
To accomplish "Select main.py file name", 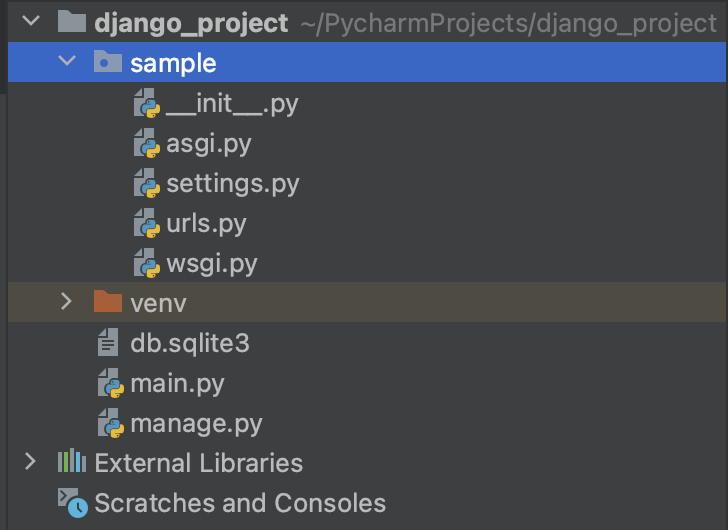I will [177, 384].
